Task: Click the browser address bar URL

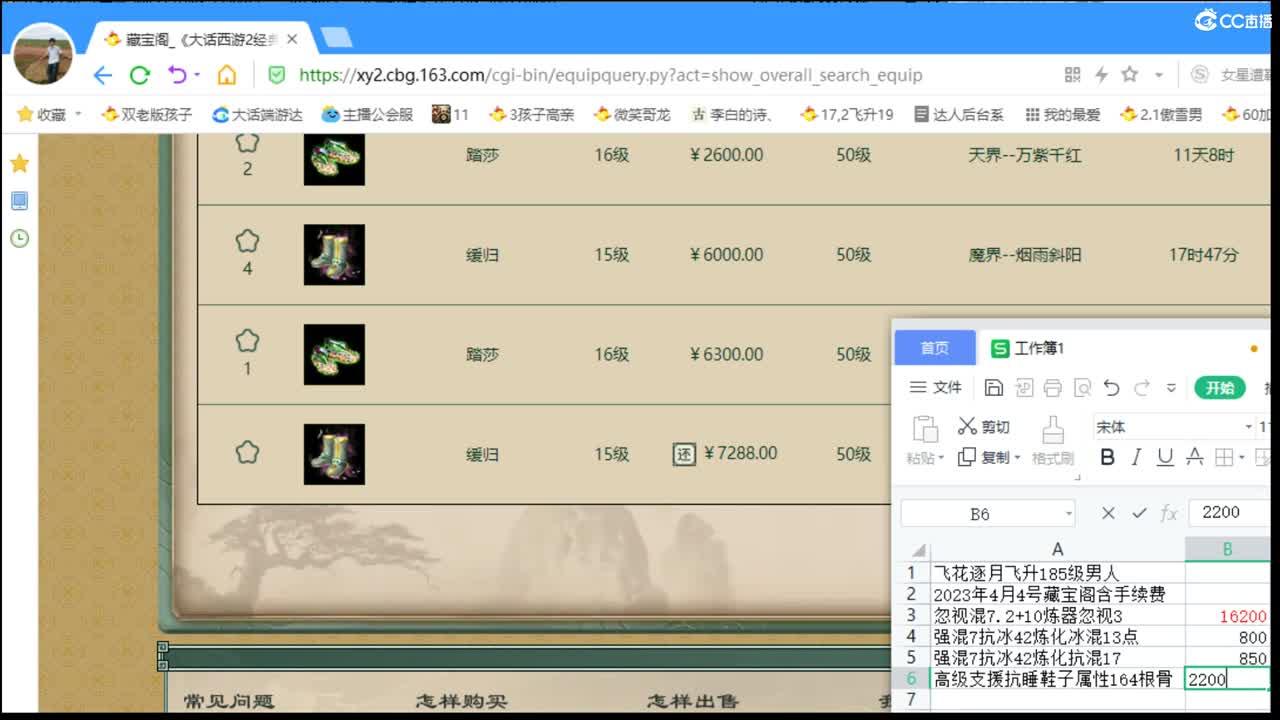Action: [x=610, y=75]
